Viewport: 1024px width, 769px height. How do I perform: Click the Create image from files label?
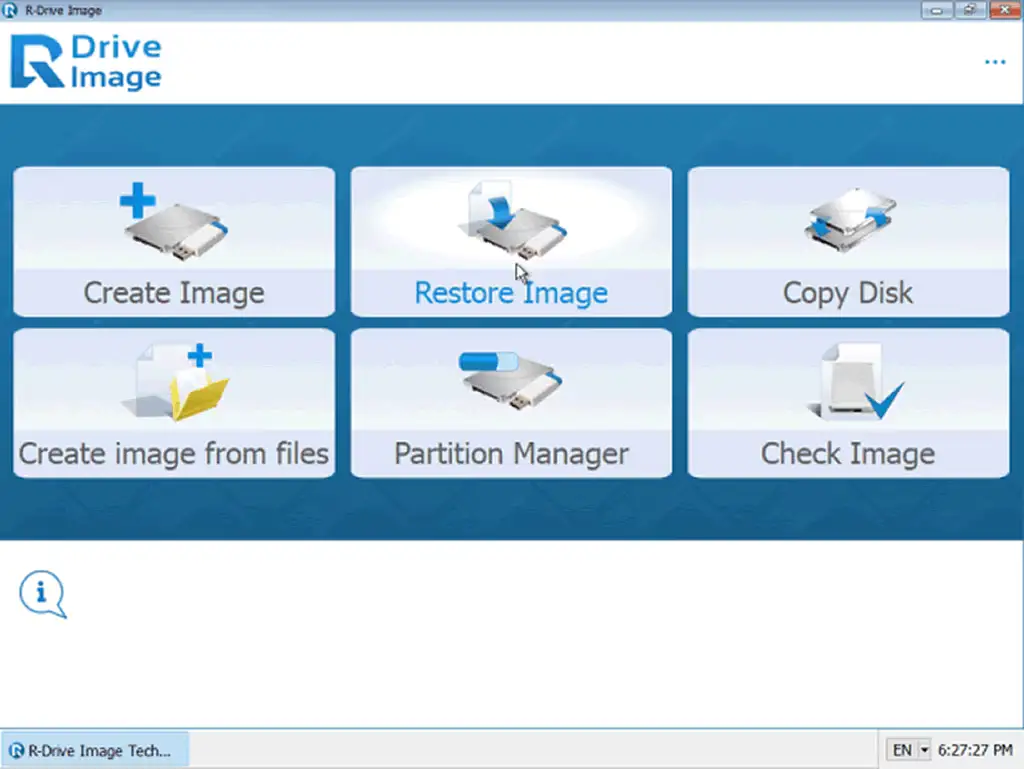[x=173, y=453]
